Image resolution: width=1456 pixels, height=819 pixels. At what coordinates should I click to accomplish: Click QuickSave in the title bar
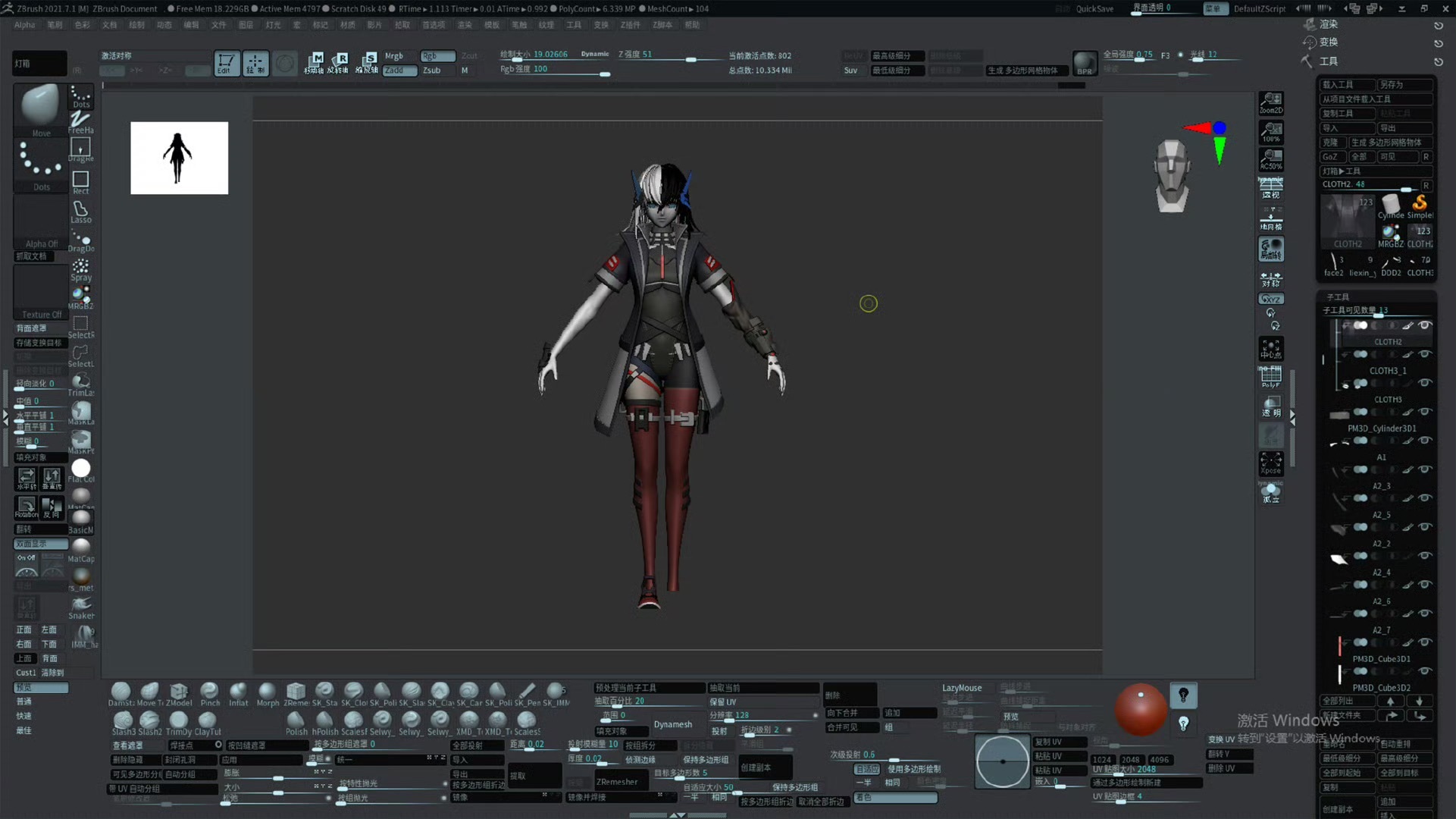click(1094, 9)
